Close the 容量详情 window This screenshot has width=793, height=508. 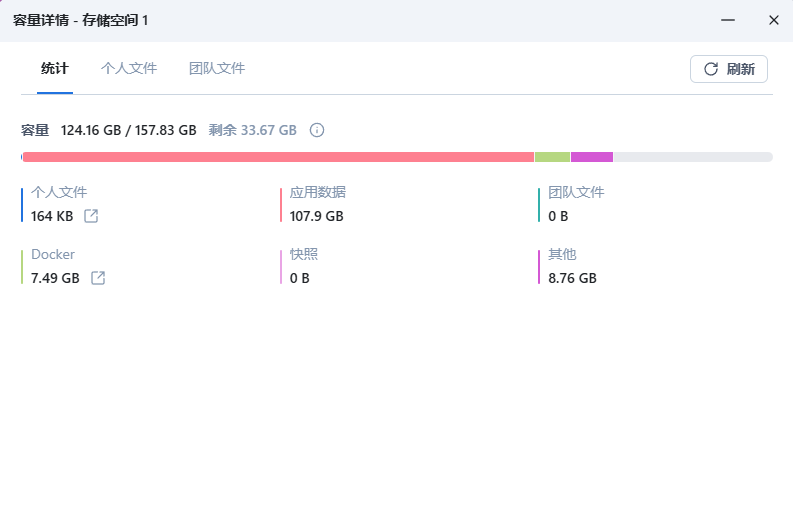[773, 20]
